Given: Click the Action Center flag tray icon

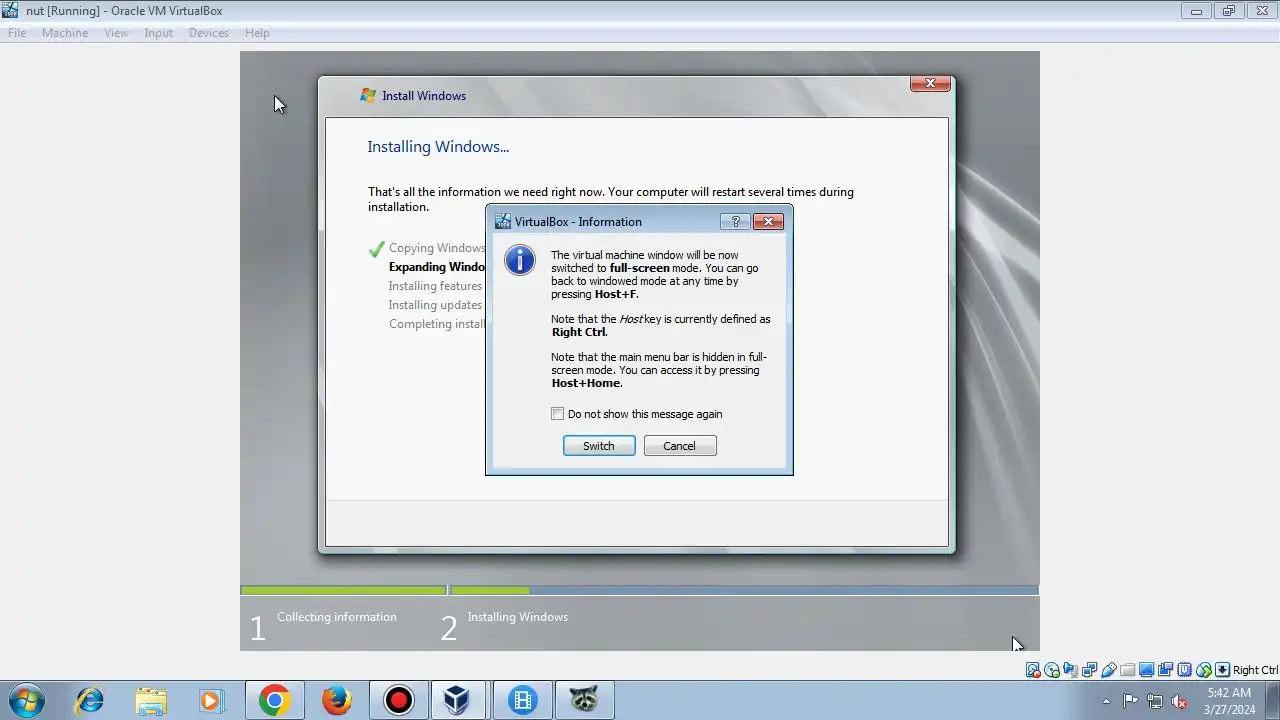Looking at the screenshot, I should pyautogui.click(x=1130, y=701).
